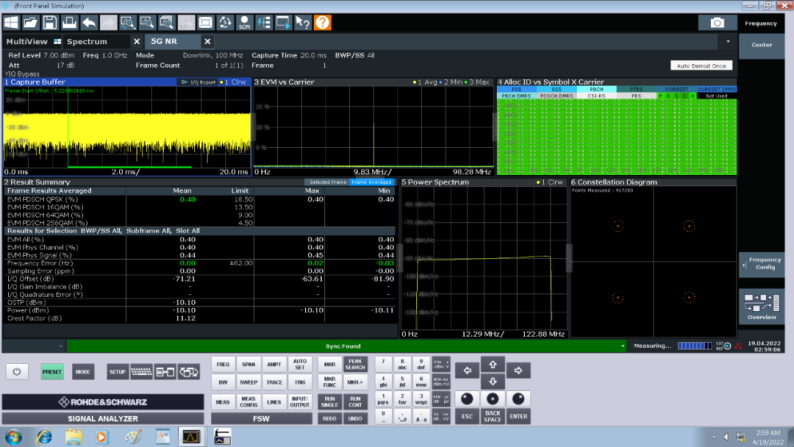Switch to the Spectrum tab

pyautogui.click(x=87, y=41)
